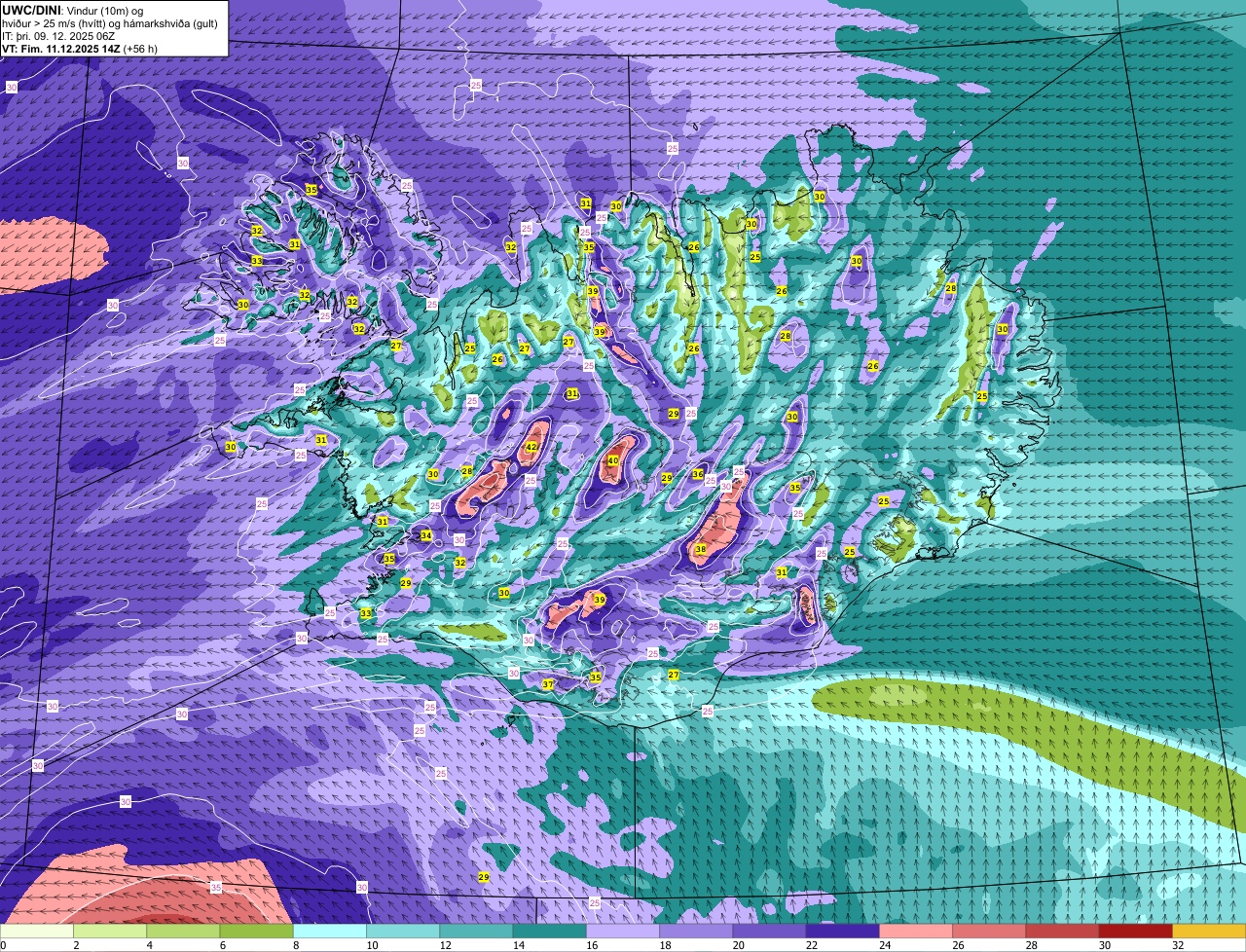Pick the 4–6 m/s legend swatch
This screenshot has height=952, width=1246.
tap(183, 931)
